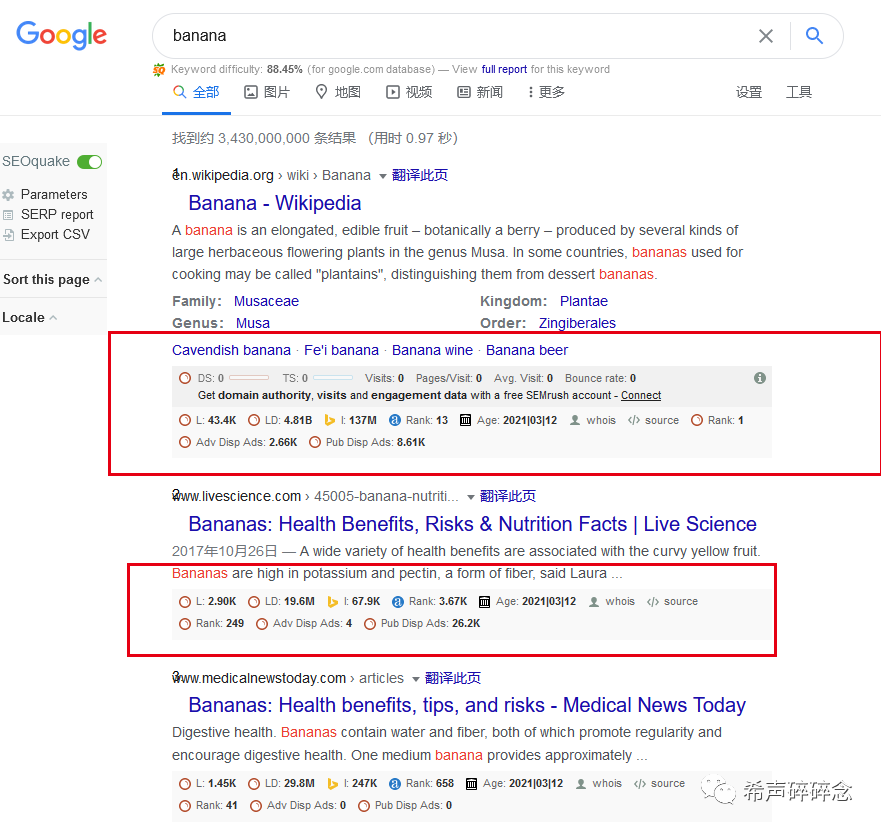Click the blue search magnifier icon
The image size is (881, 830).
tap(814, 36)
